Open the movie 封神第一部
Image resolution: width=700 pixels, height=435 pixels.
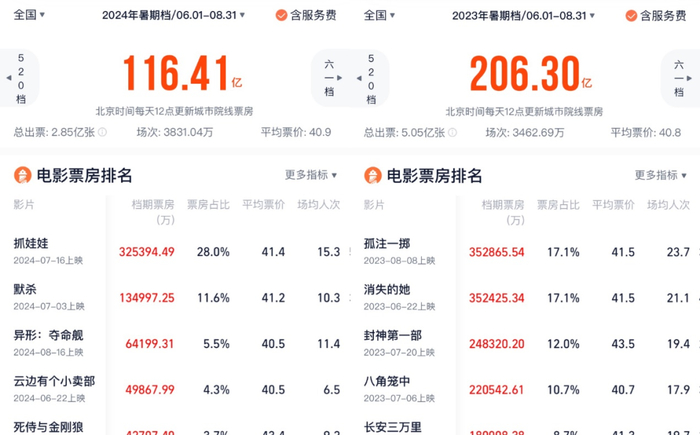click(392, 336)
